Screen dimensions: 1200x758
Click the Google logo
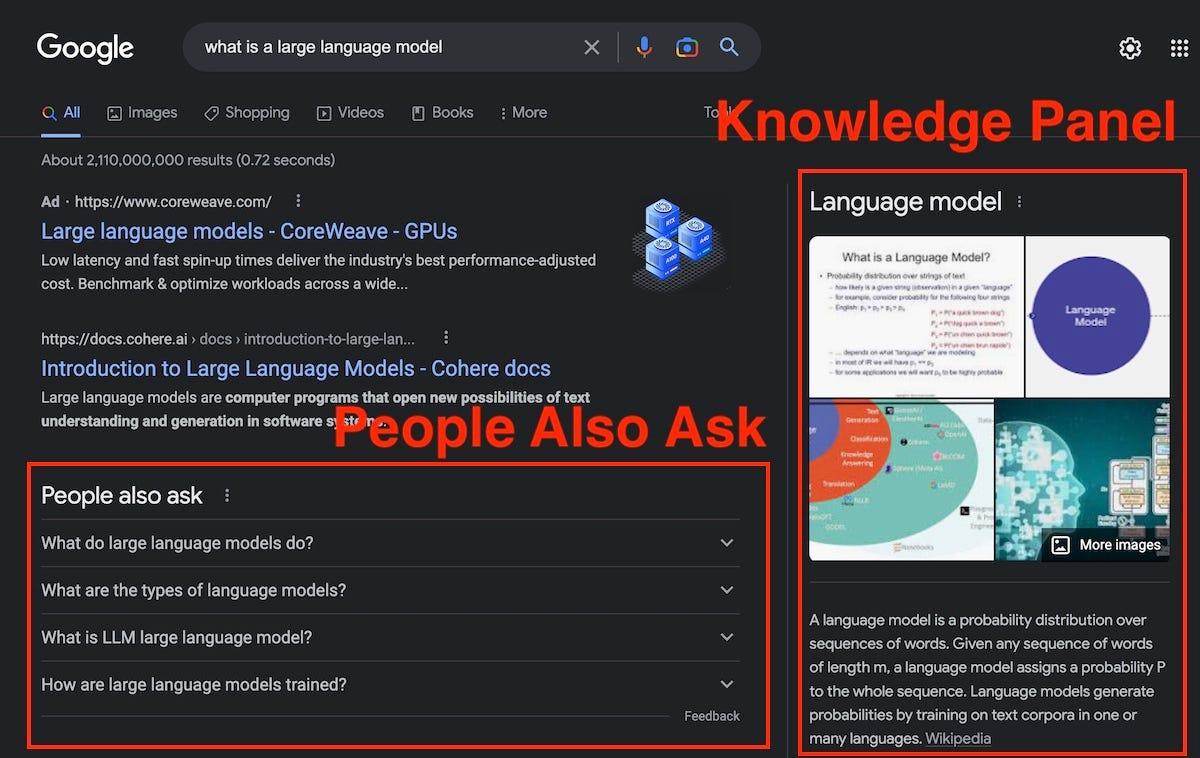pos(85,48)
